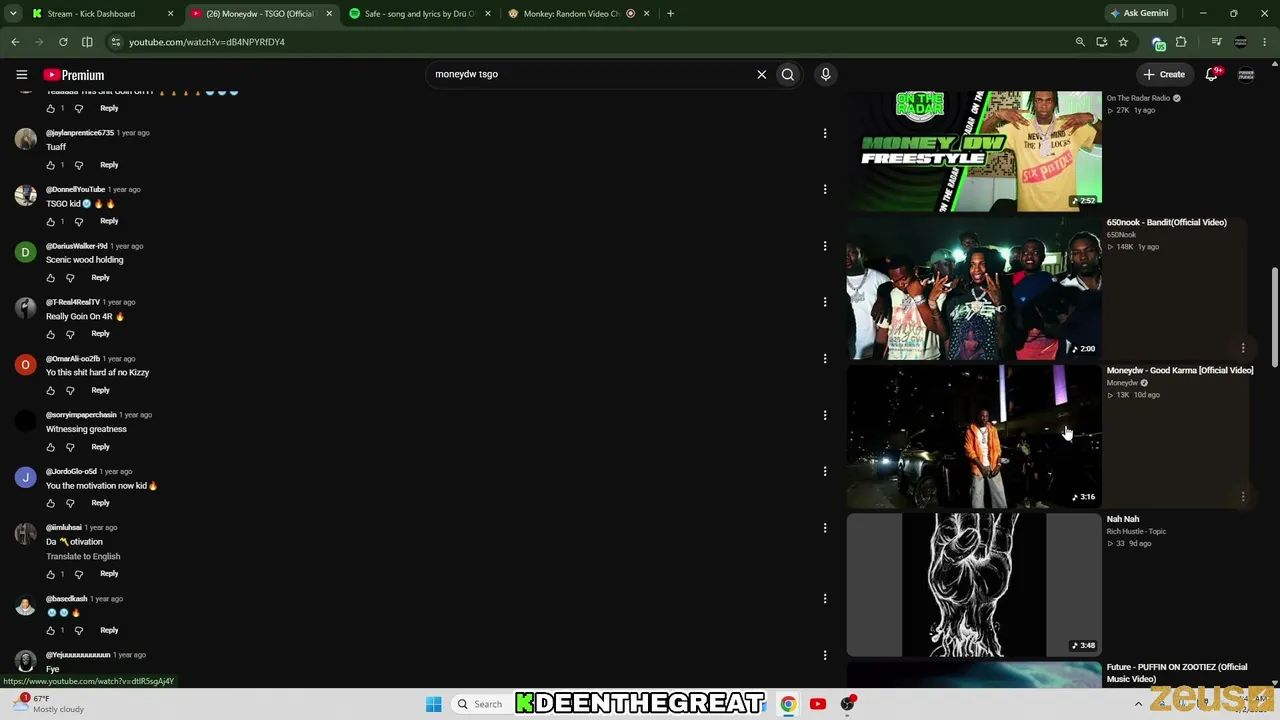Viewport: 1280px width, 720px height.
Task: Reload the page in Chrome
Action: pos(63,42)
